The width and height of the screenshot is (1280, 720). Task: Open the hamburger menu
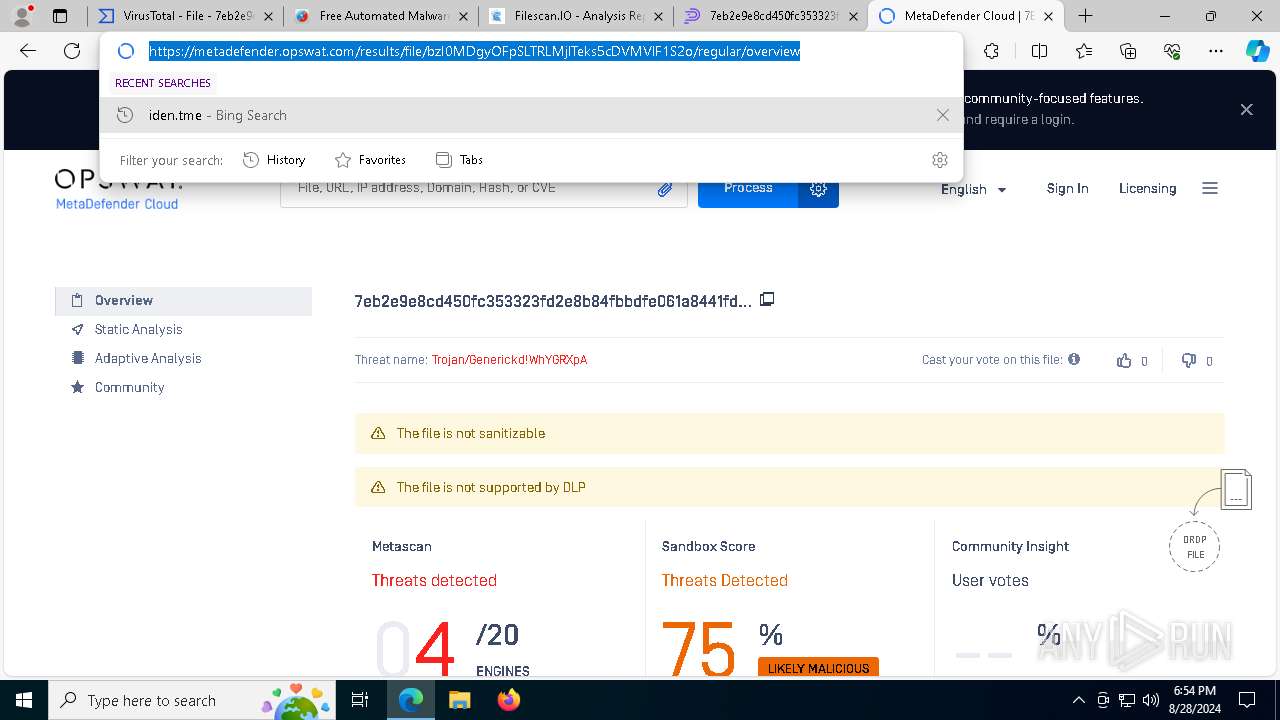click(1210, 188)
